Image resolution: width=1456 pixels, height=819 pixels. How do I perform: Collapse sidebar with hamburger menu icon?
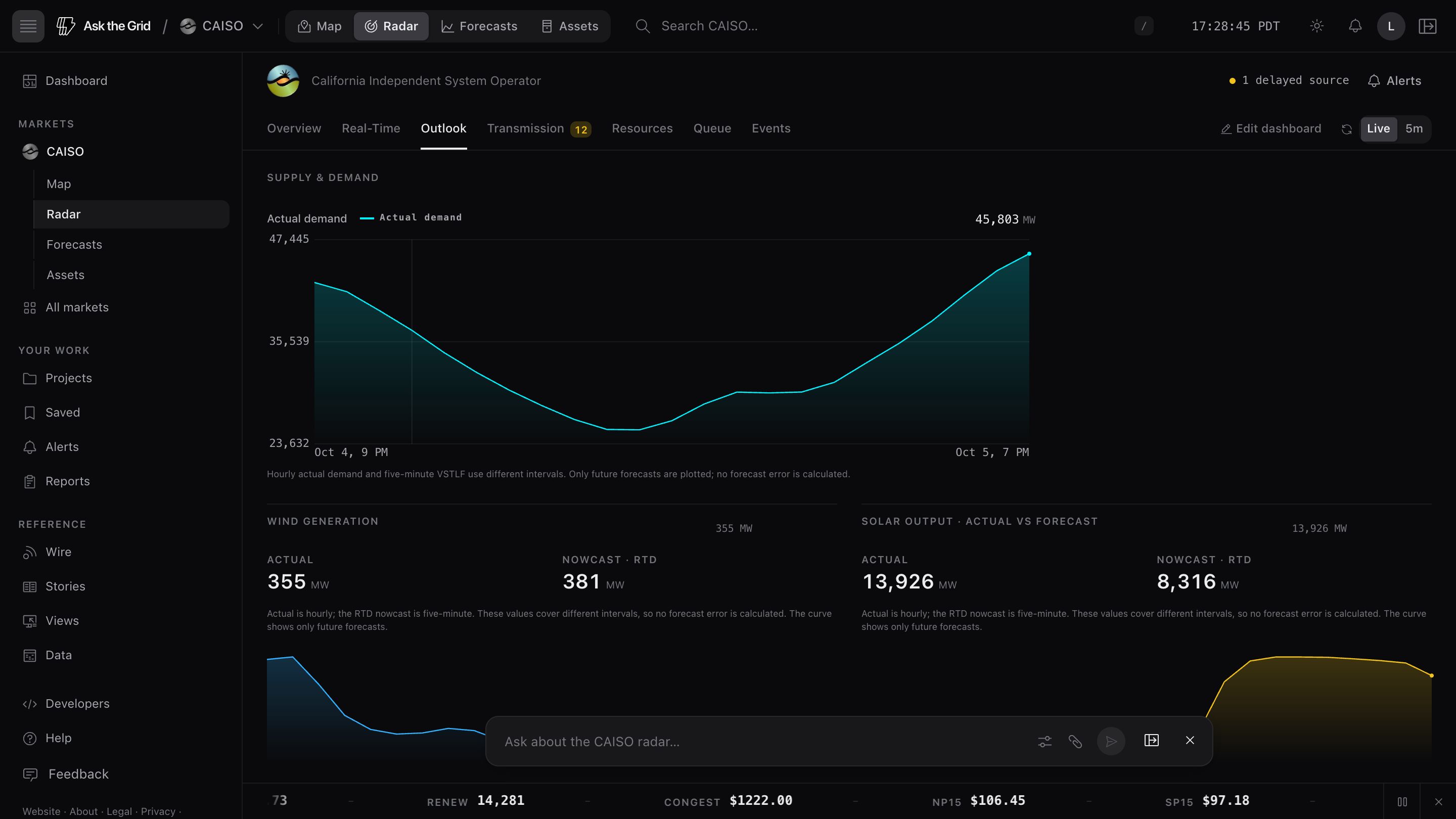[28, 26]
